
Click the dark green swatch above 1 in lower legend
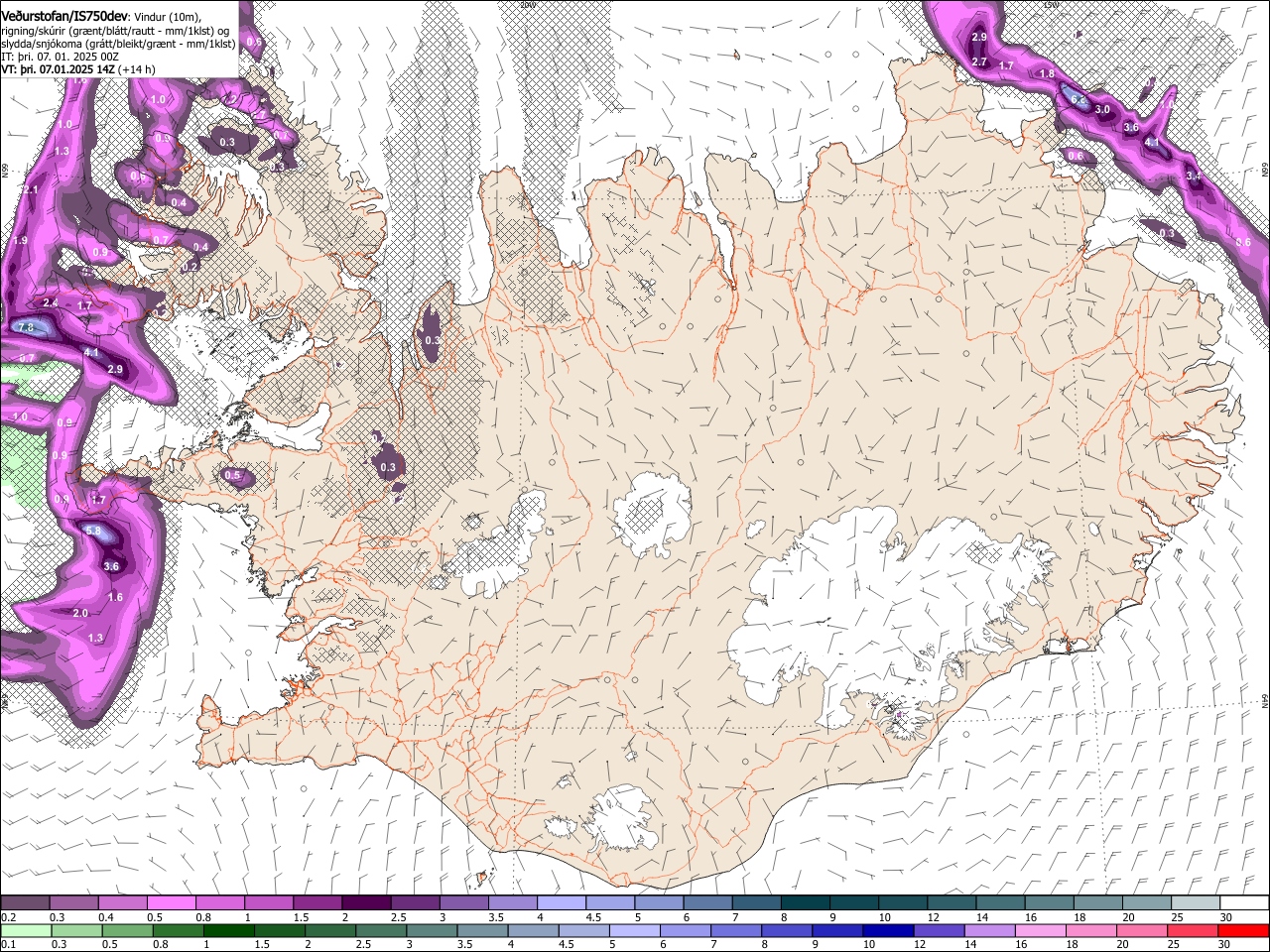coord(228,930)
